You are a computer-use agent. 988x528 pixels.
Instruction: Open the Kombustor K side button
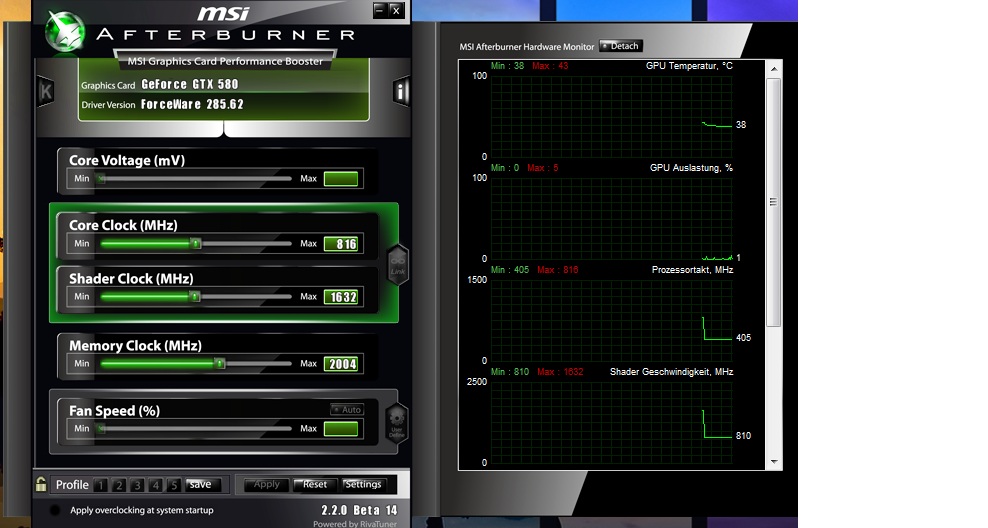tap(46, 92)
